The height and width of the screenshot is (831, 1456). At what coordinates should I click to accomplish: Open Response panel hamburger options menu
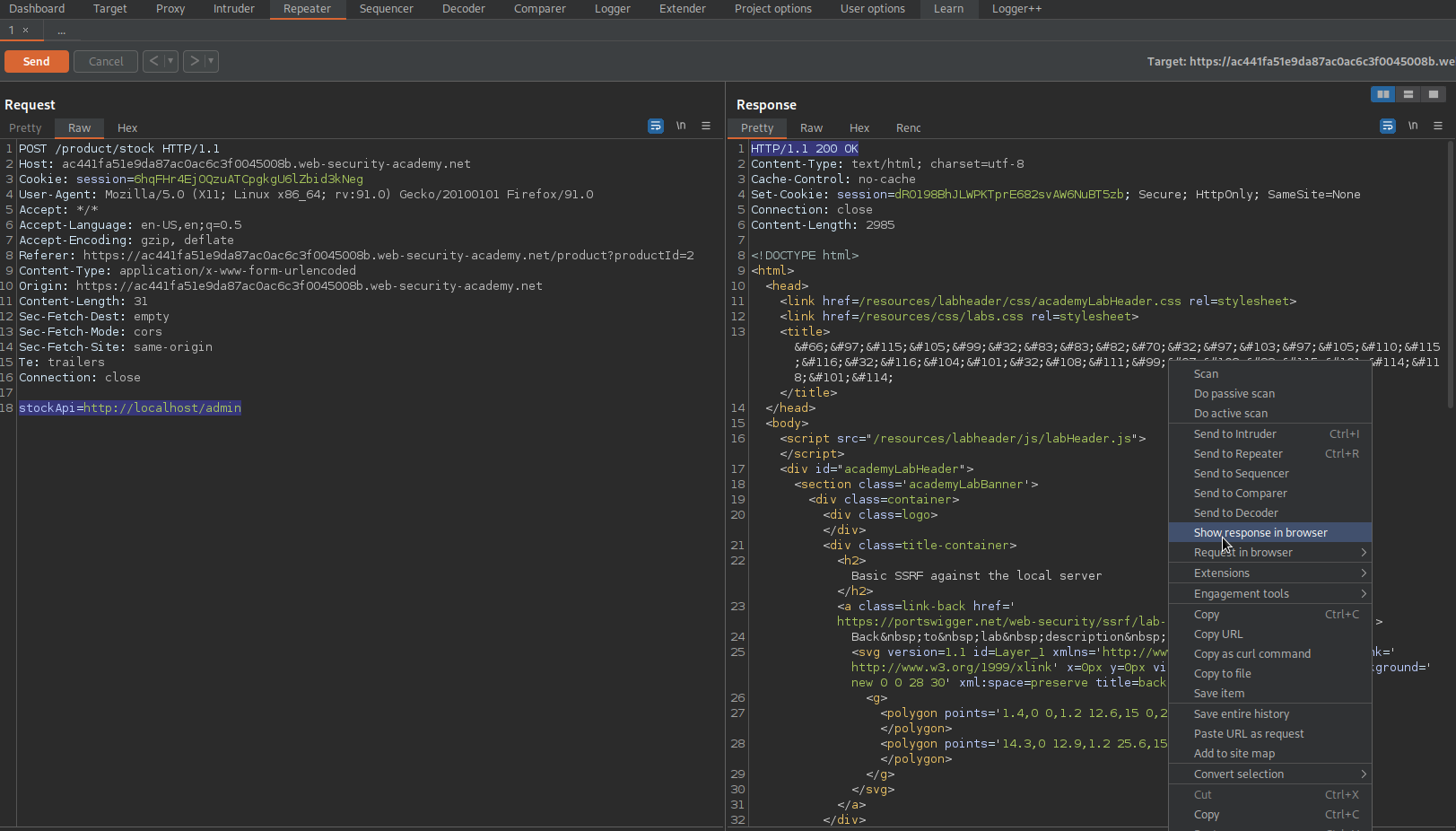tap(1438, 126)
